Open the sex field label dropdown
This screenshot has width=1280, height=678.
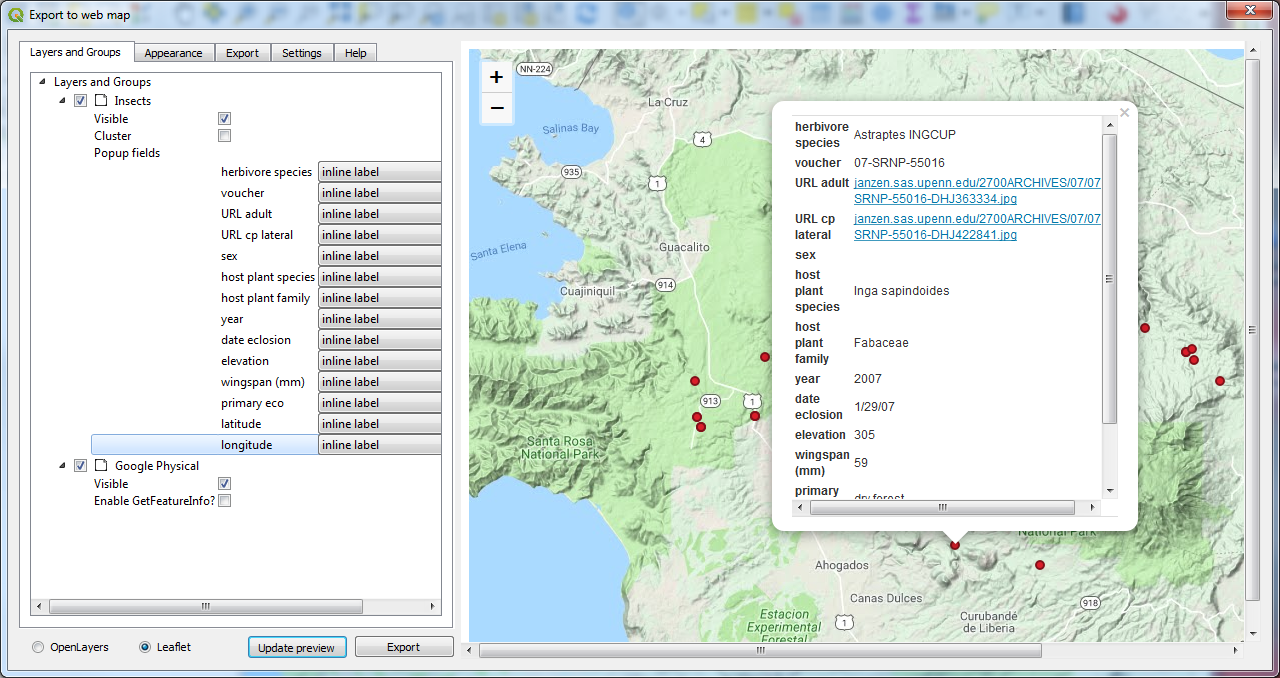point(379,256)
